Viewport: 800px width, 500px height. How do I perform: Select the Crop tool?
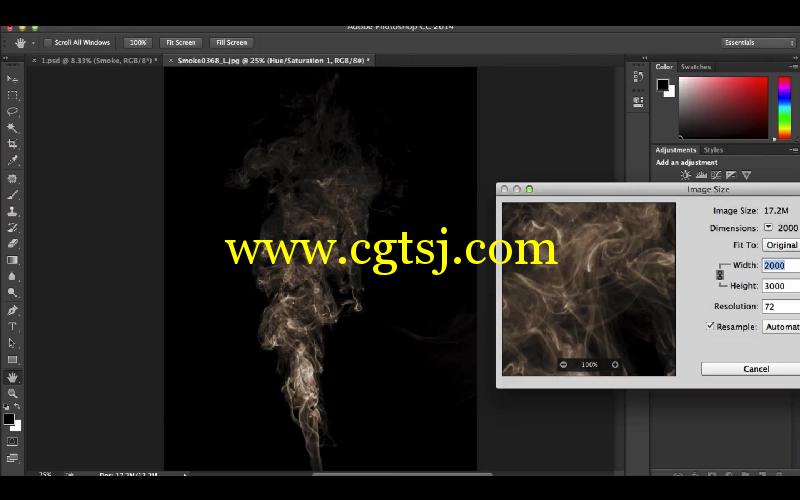pyautogui.click(x=12, y=144)
